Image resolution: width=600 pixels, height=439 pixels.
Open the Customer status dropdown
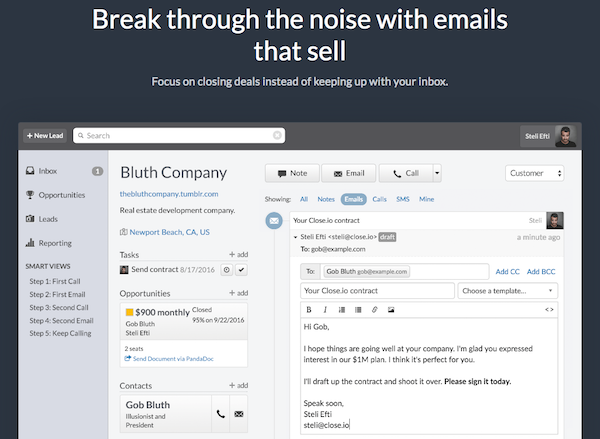pos(535,173)
